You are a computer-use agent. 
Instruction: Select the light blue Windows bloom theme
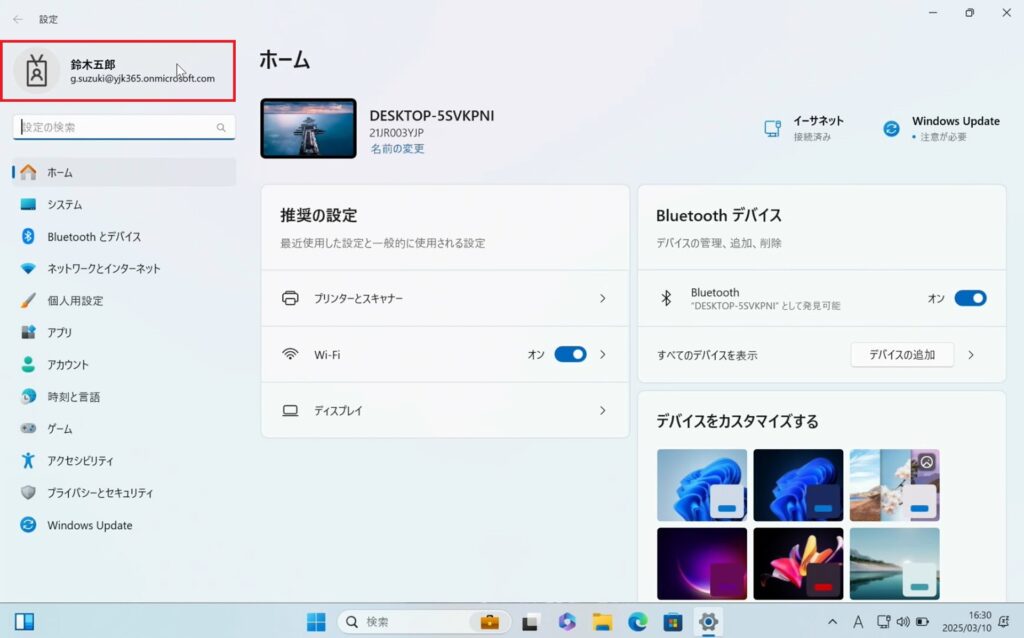(x=702, y=485)
